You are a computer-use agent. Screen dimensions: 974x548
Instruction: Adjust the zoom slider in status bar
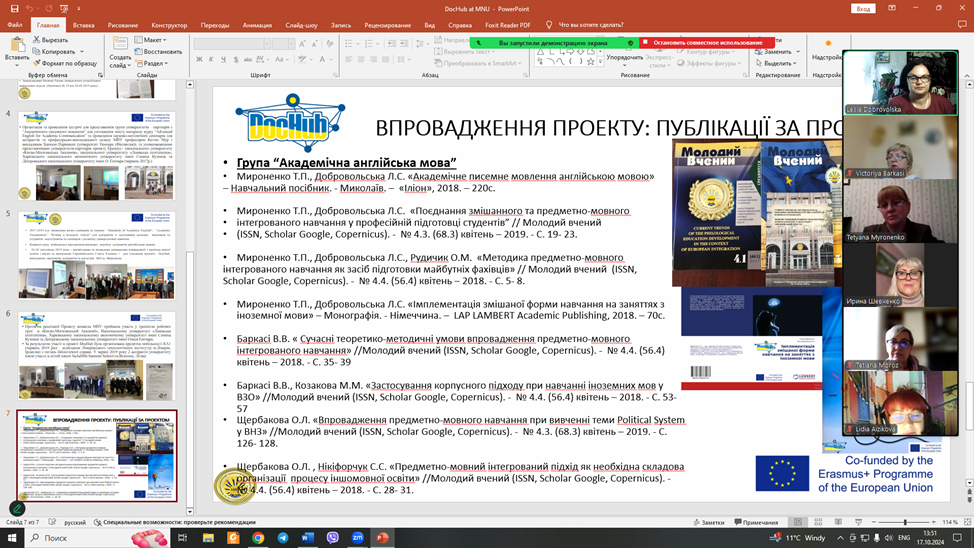point(905,522)
